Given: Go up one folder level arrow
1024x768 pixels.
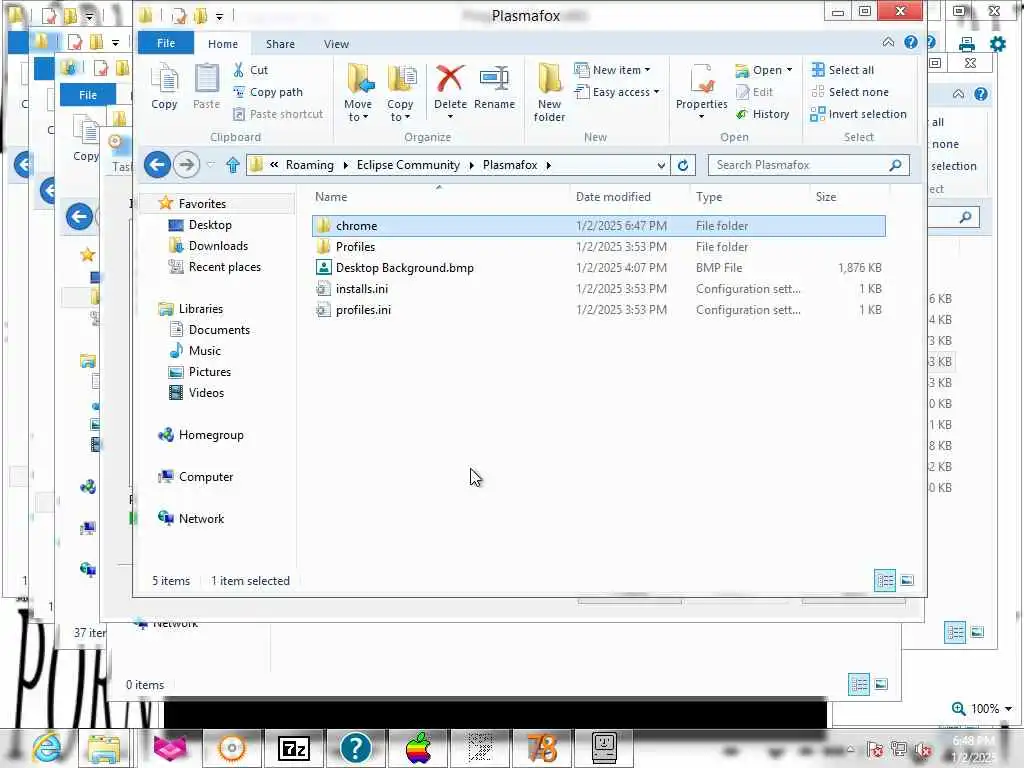Looking at the screenshot, I should pyautogui.click(x=232, y=165).
